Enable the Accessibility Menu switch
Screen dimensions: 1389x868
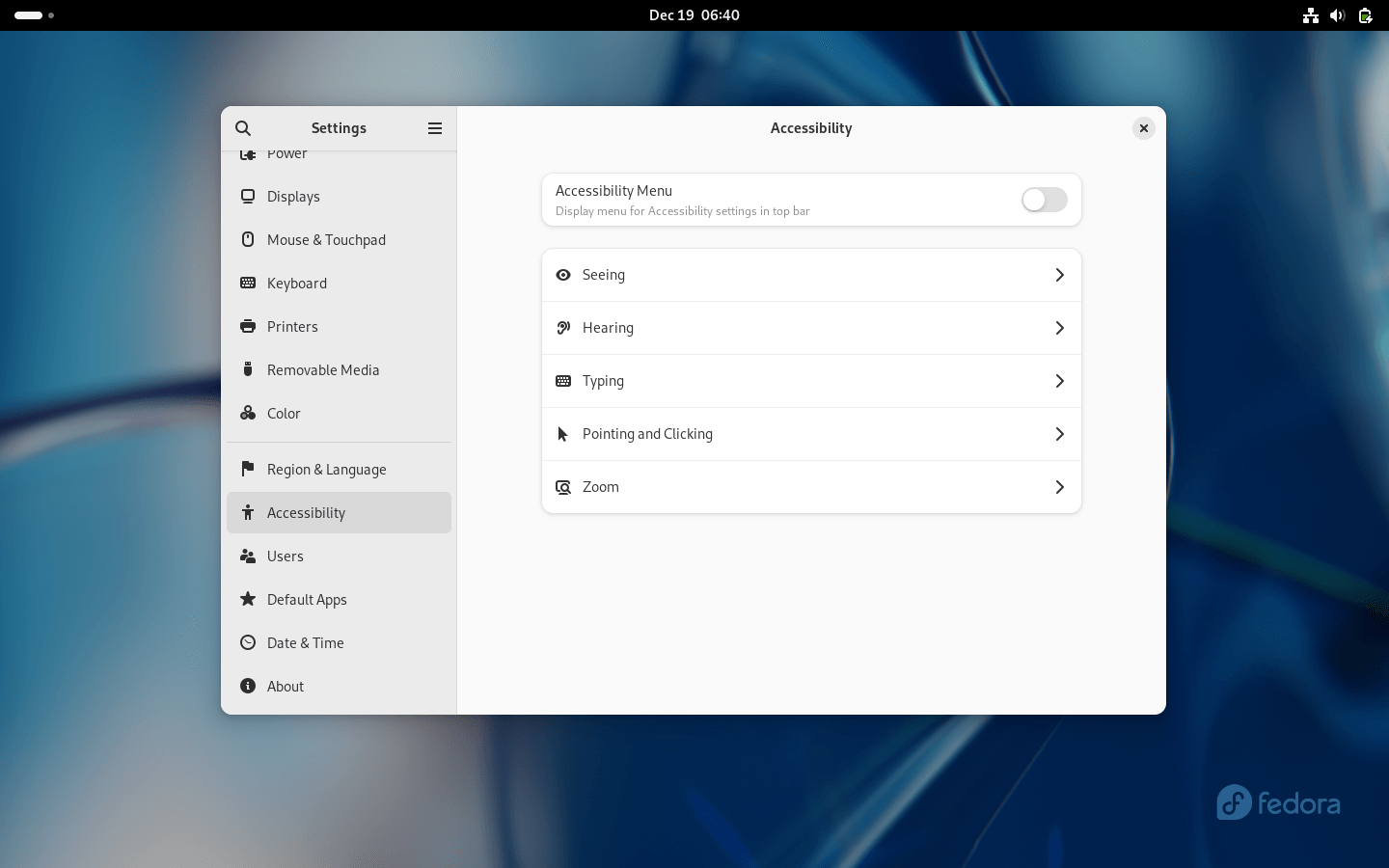pos(1045,200)
